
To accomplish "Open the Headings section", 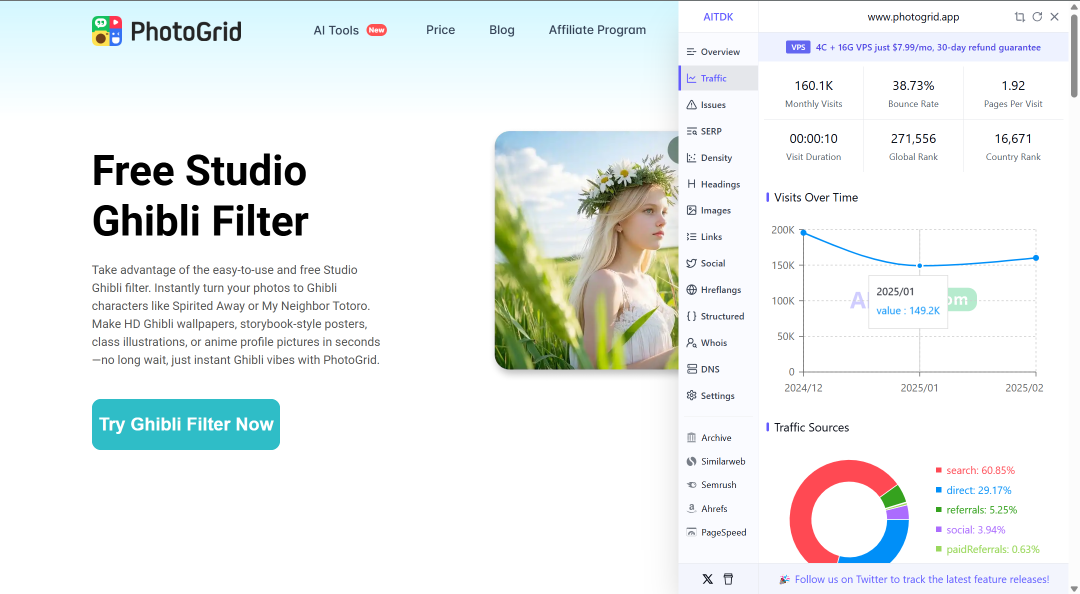I will pyautogui.click(x=718, y=184).
